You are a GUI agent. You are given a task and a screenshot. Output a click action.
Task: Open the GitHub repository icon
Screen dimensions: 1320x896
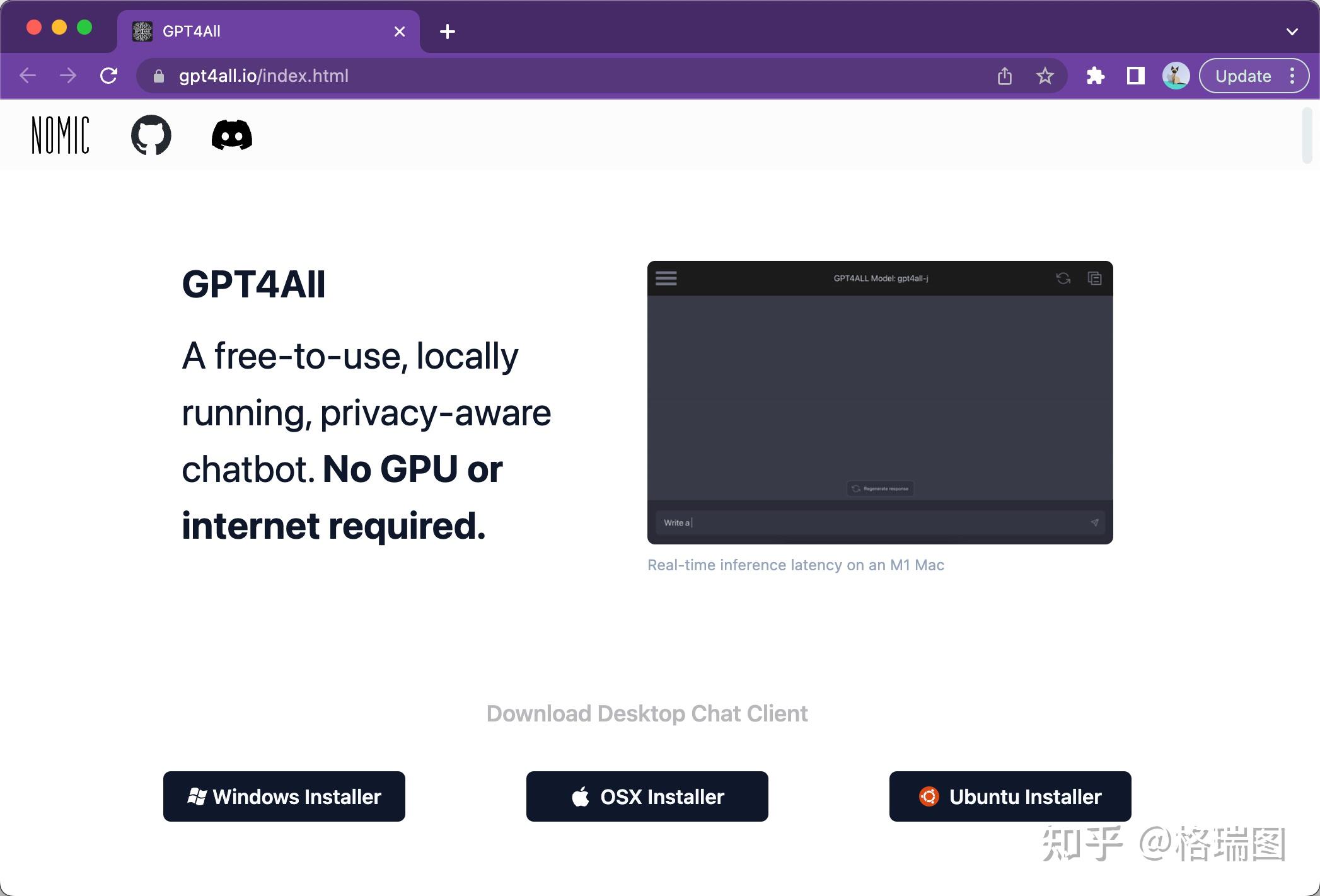[x=151, y=135]
